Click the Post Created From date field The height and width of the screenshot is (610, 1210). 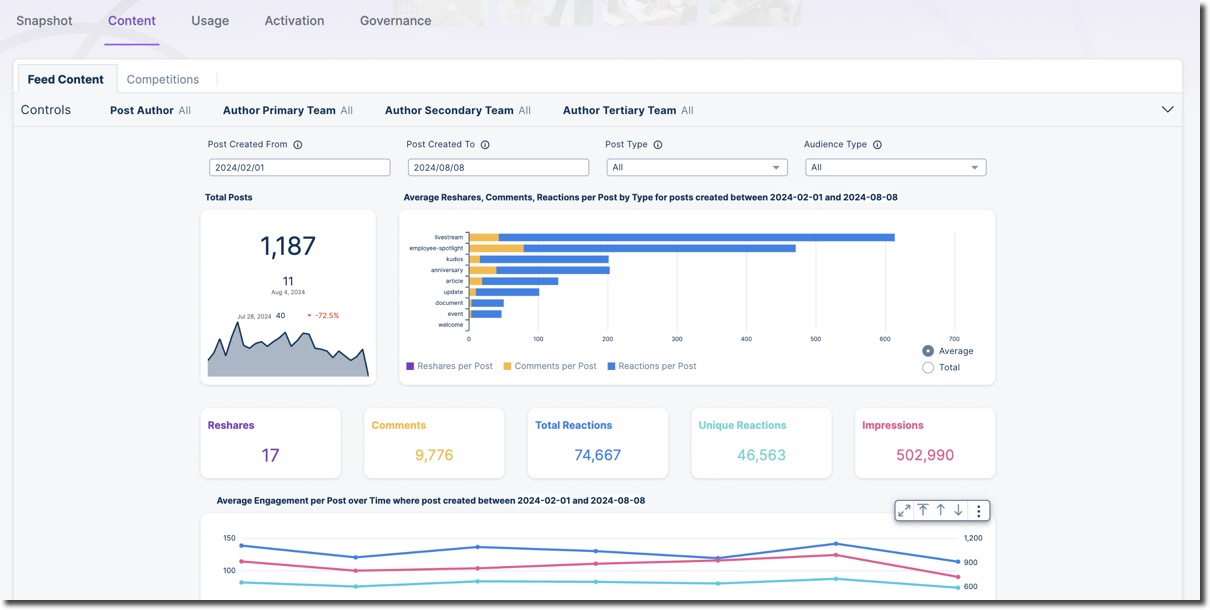299,166
